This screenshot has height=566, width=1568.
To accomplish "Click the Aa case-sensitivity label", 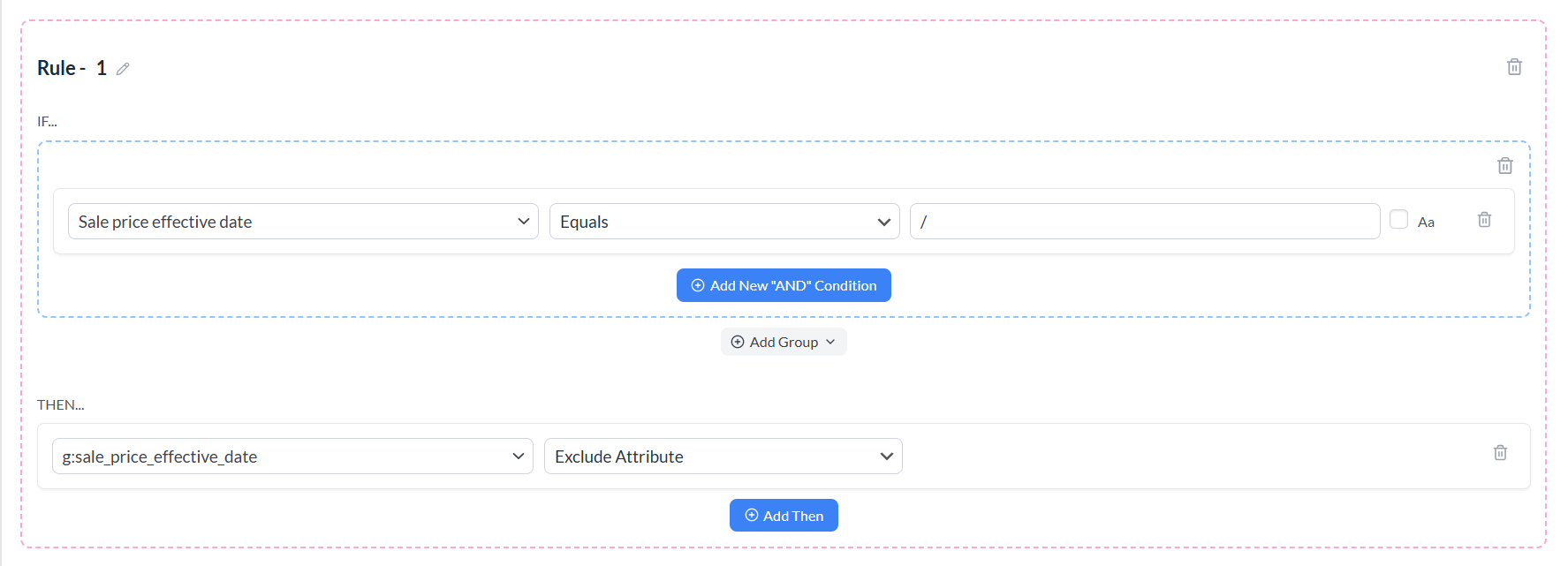I will click(1426, 223).
